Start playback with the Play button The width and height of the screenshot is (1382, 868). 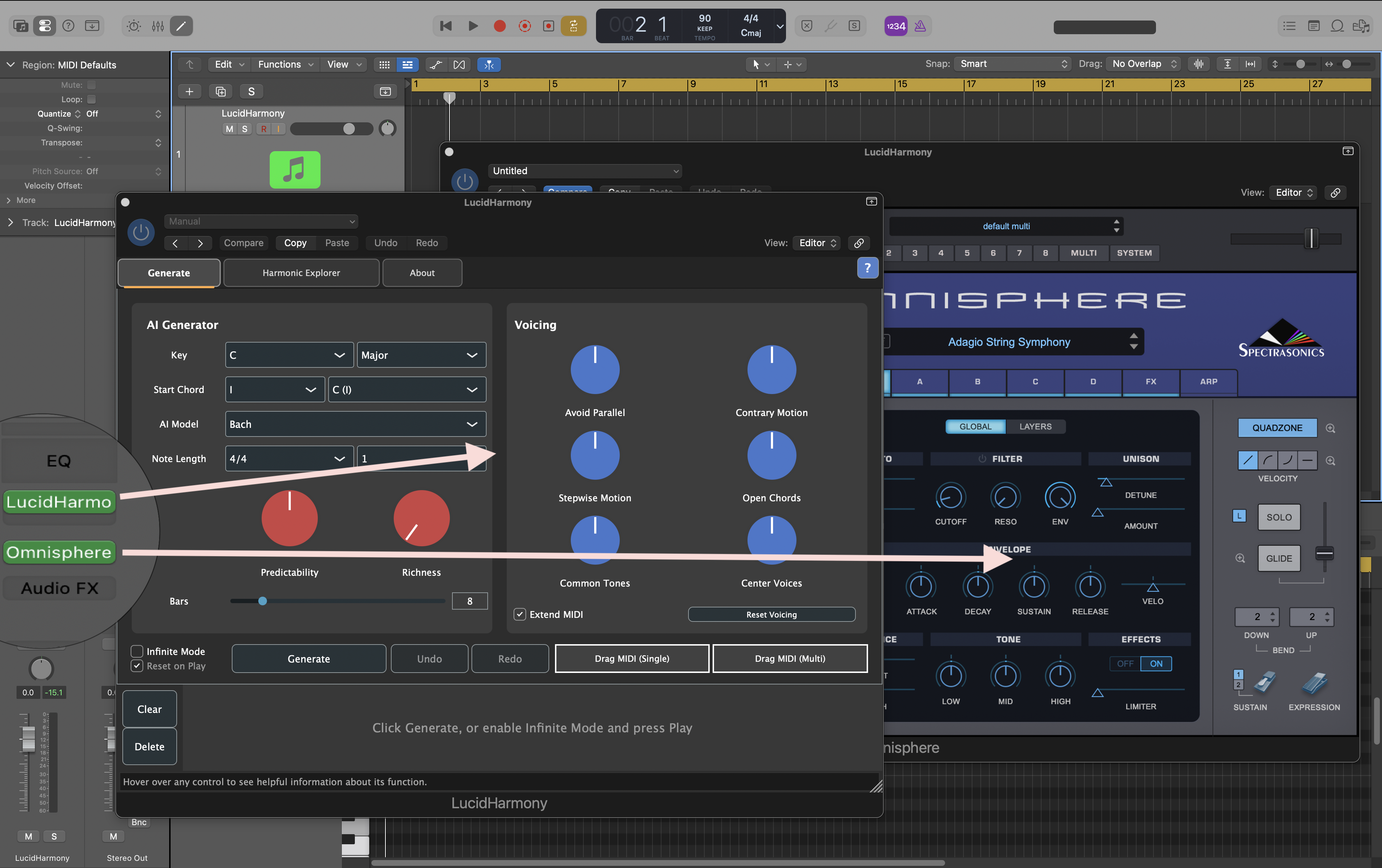[473, 26]
